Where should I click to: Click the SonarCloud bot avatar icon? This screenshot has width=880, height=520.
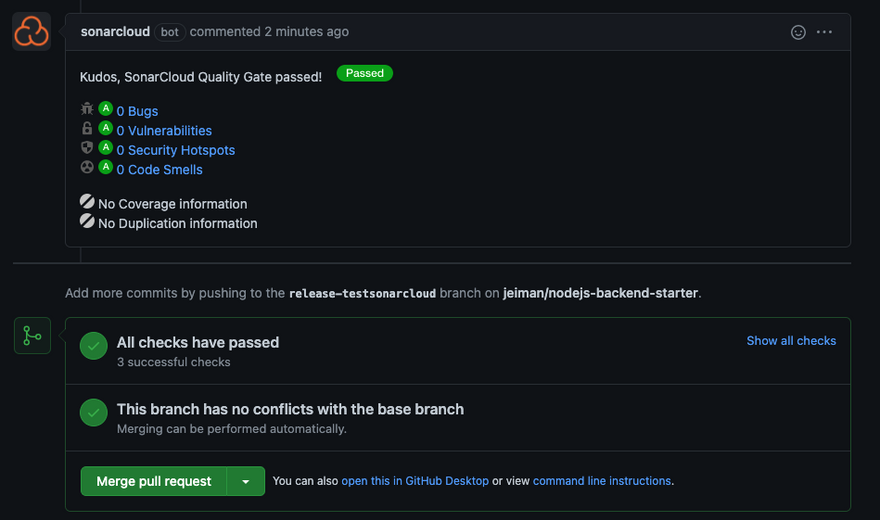[32, 31]
